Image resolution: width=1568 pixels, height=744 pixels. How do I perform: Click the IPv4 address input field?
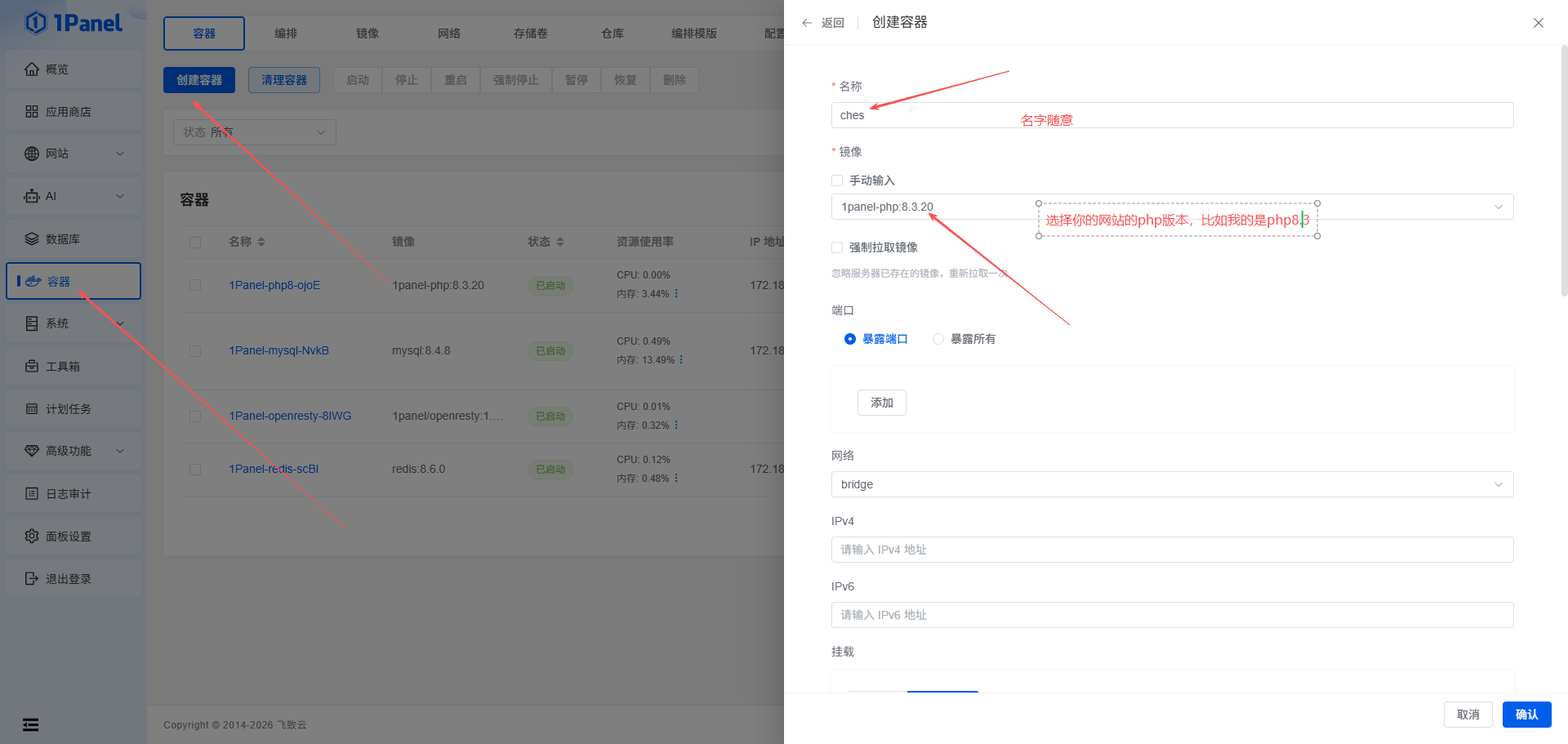(x=1172, y=550)
